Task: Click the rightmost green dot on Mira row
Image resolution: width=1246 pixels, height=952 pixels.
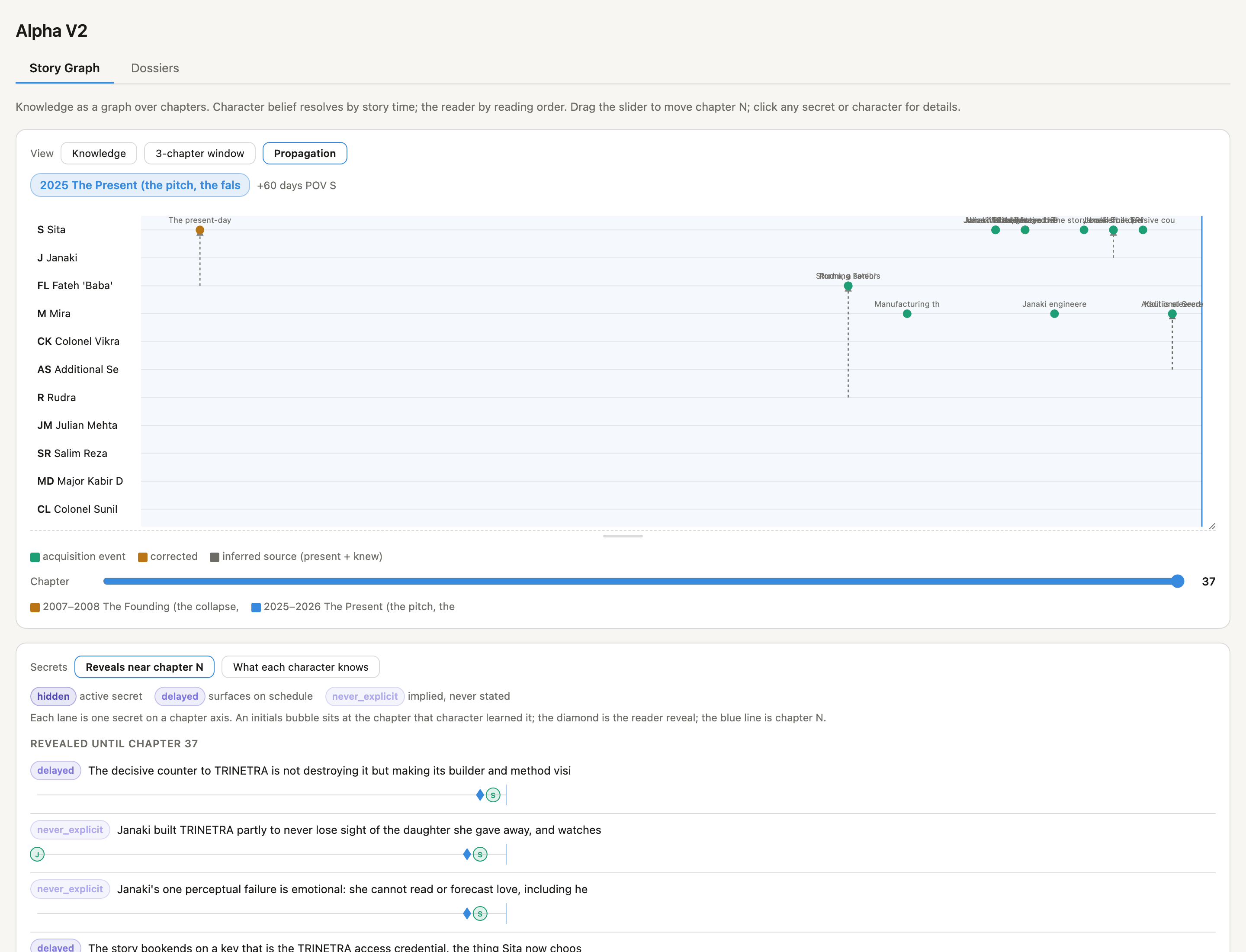Action: (x=1172, y=314)
